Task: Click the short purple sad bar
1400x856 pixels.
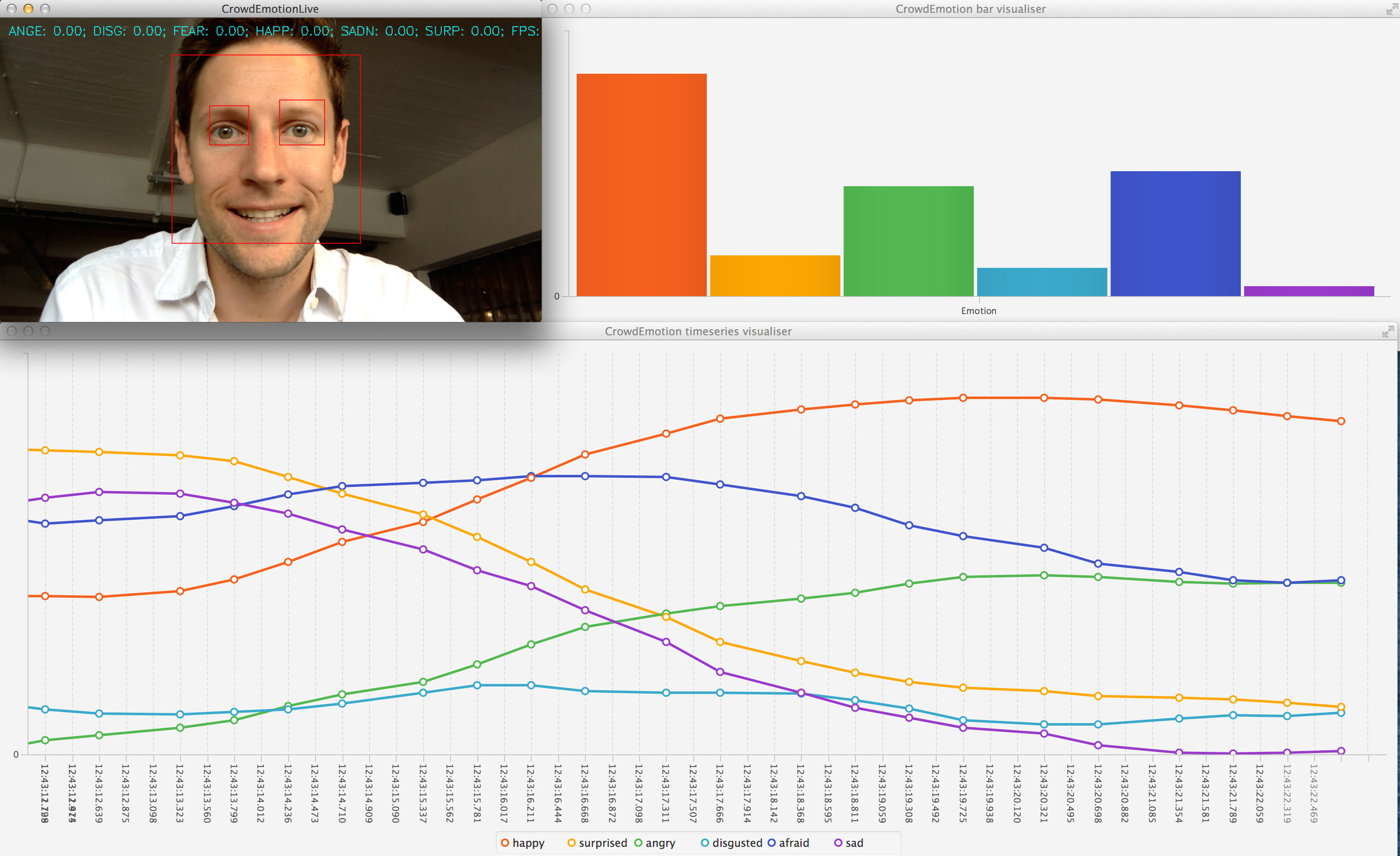Action: tap(1309, 291)
